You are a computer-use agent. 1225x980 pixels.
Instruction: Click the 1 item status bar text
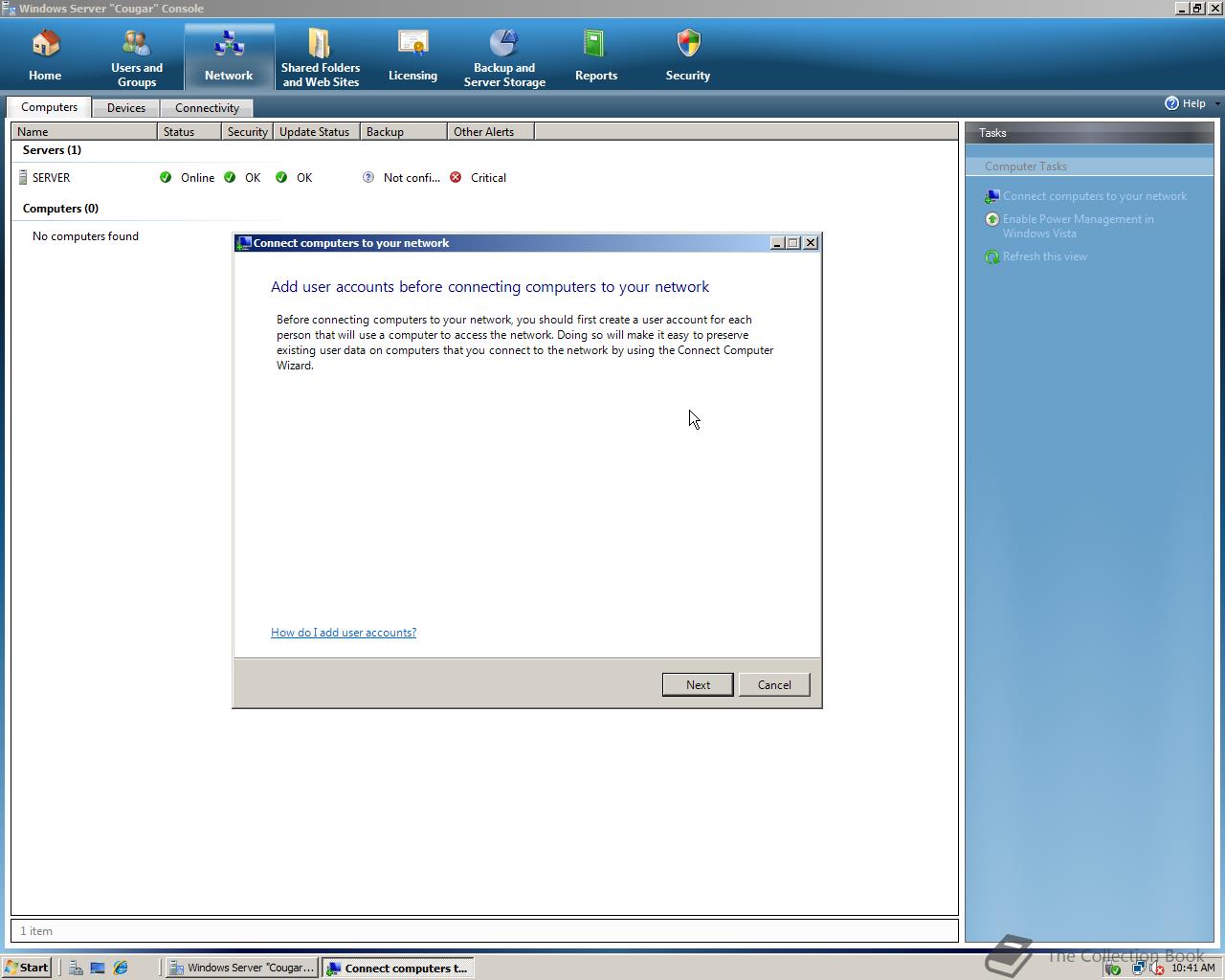coord(36,931)
